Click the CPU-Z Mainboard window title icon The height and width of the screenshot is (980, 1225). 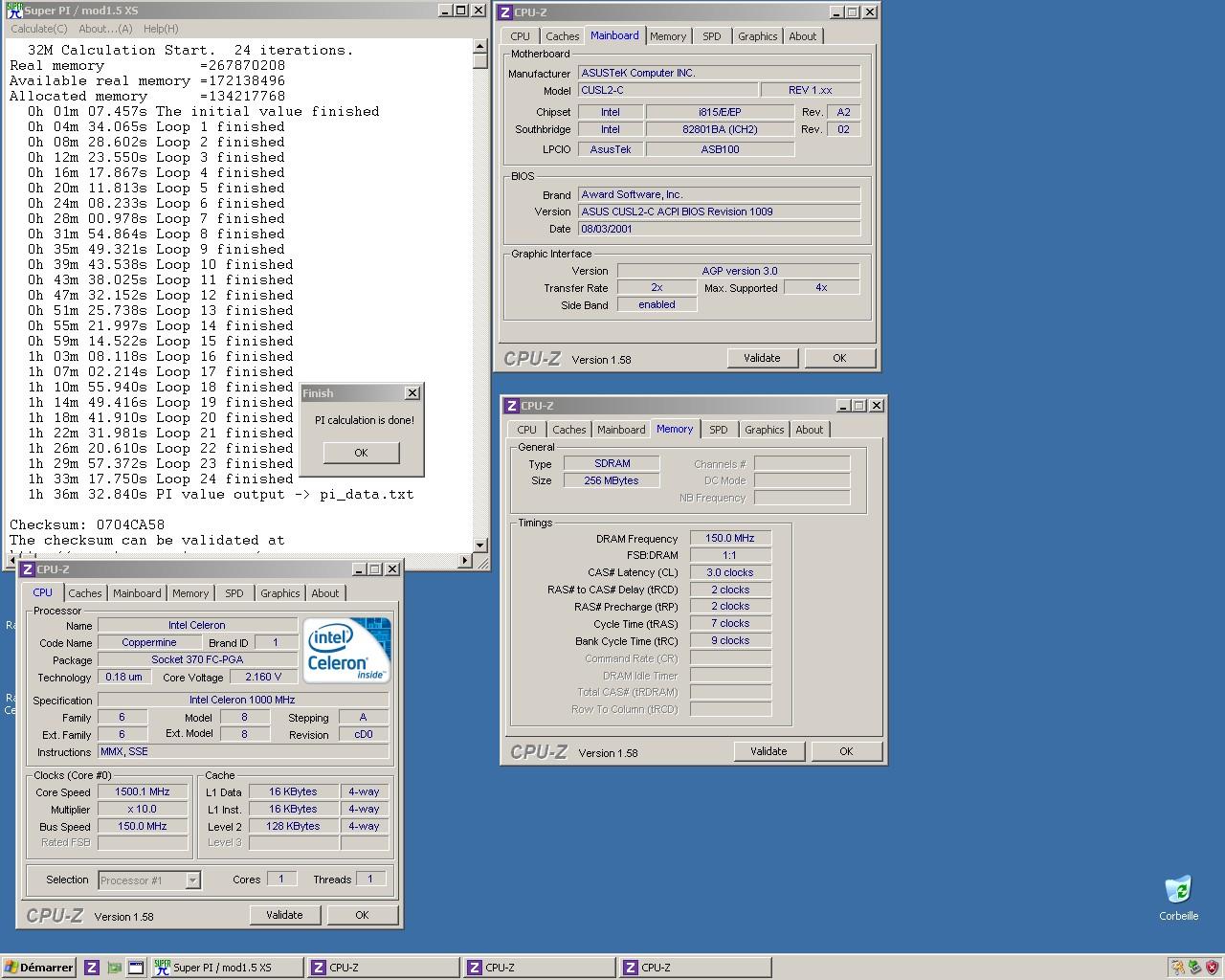coord(505,12)
